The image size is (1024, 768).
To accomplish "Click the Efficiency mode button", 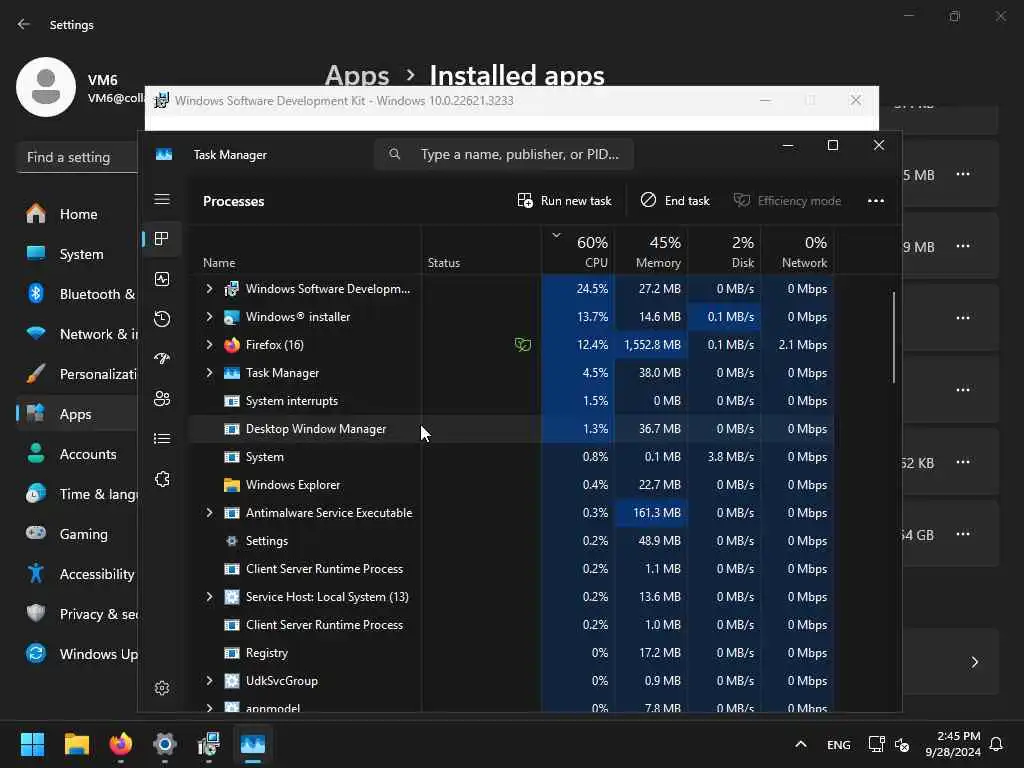I will pos(788,200).
